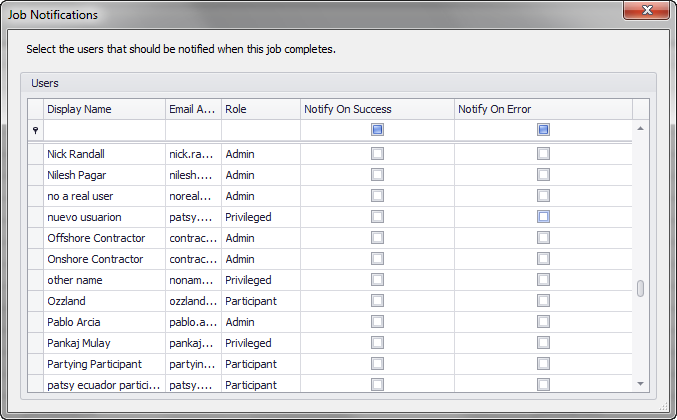Select the Nilesh Pagar name cell
Screen dimensions: 677x420
click(x=104, y=175)
